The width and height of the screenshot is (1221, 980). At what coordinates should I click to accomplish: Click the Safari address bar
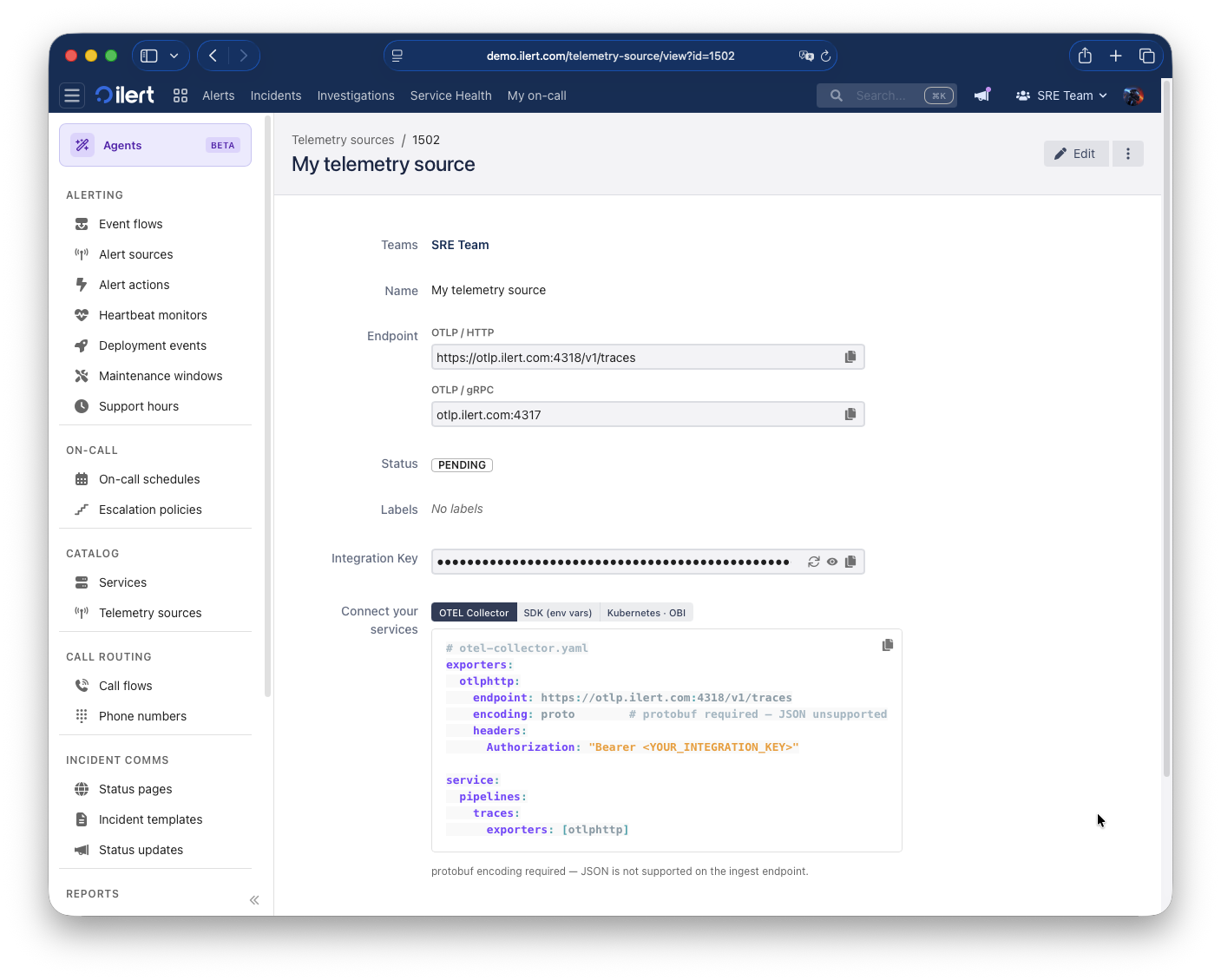(610, 56)
